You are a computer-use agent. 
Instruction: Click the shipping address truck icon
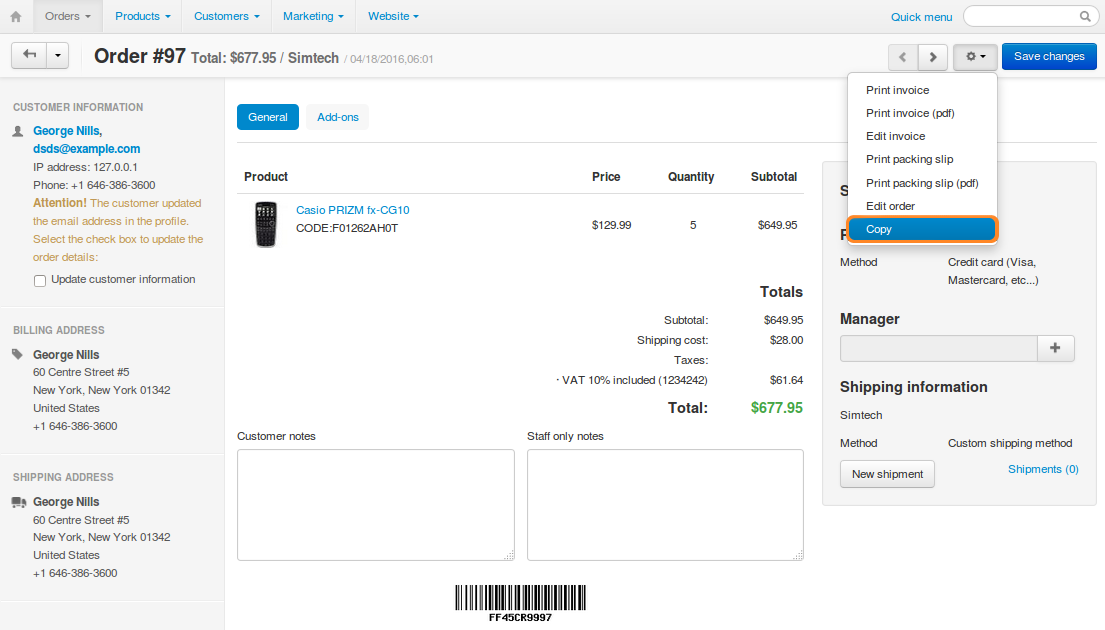tap(19, 502)
